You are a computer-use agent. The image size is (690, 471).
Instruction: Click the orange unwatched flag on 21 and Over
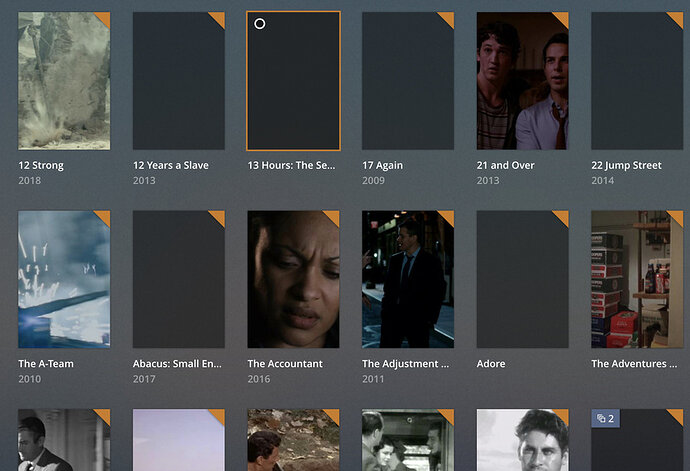[563, 18]
